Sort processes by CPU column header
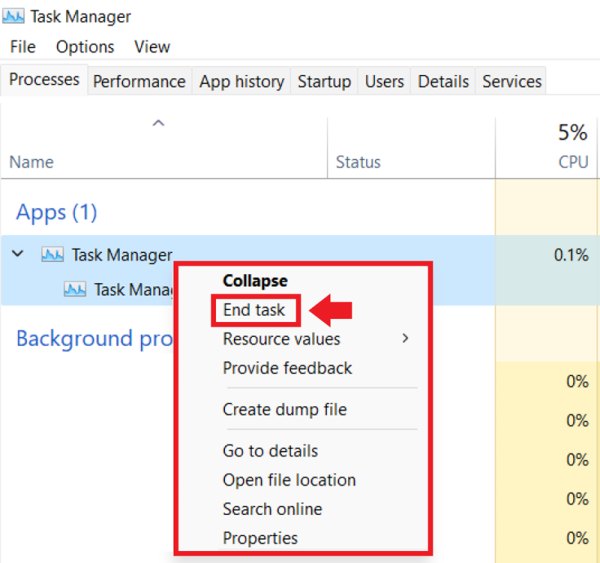Viewport: 600px width, 563px height. click(573, 162)
